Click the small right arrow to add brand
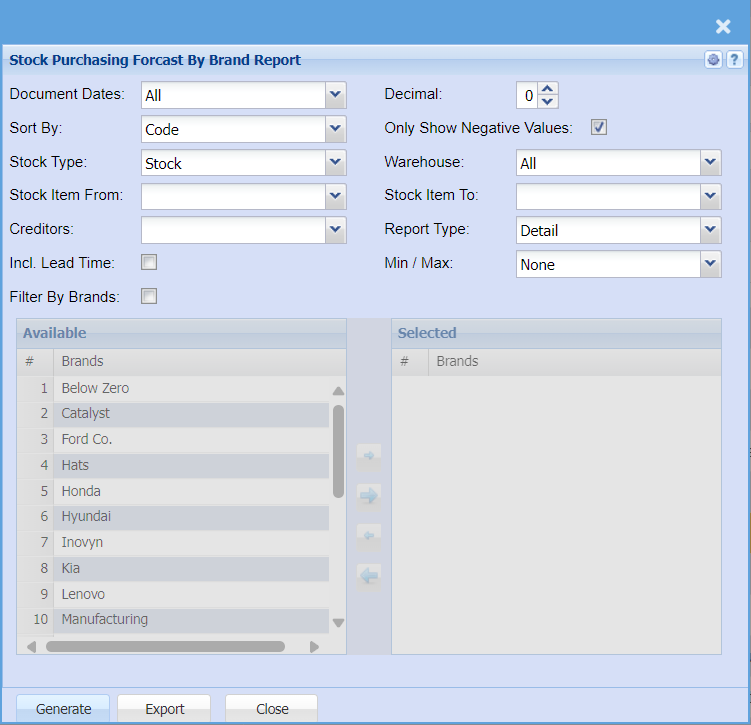Viewport: 751px width, 725px height. 369,457
